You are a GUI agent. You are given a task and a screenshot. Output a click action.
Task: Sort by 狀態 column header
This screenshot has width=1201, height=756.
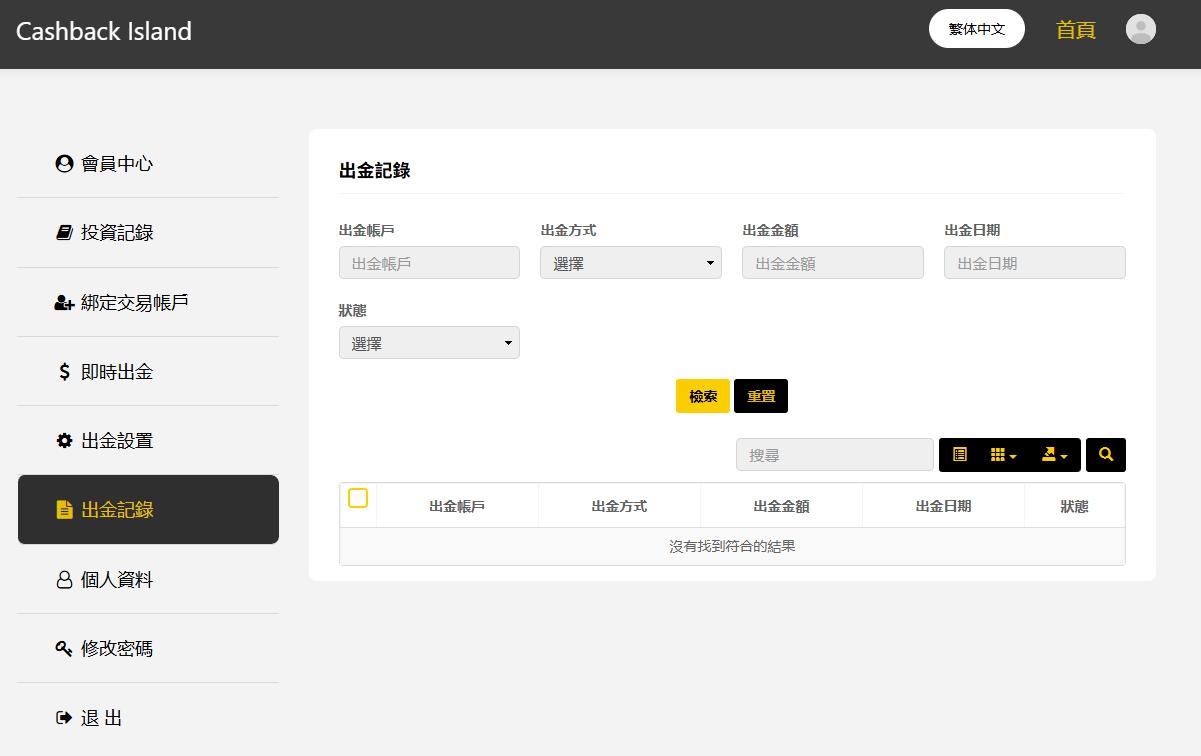coord(1075,506)
